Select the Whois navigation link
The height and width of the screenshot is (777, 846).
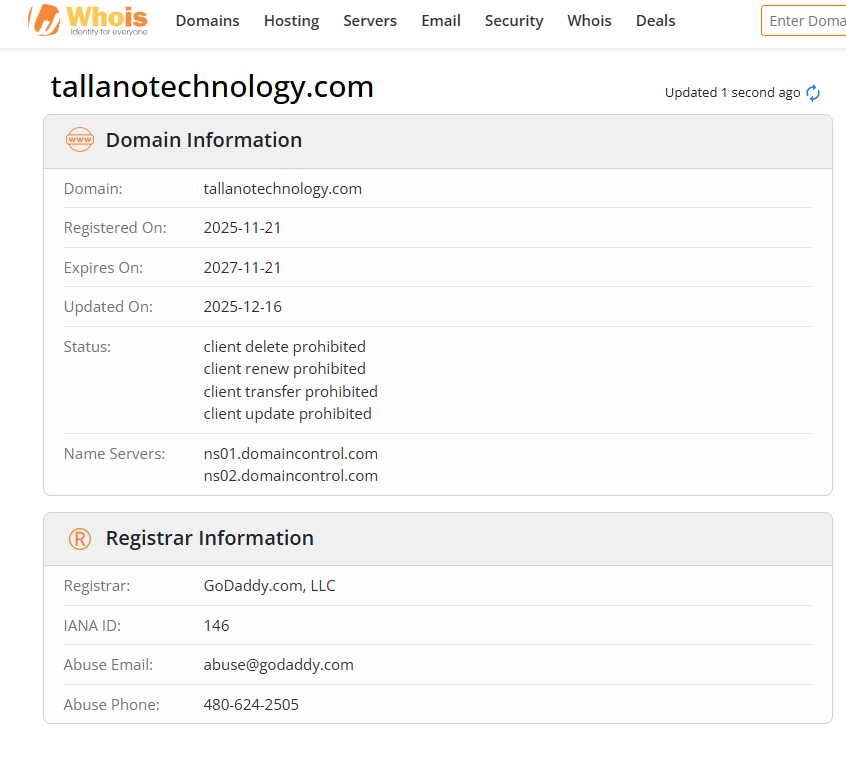(x=589, y=21)
